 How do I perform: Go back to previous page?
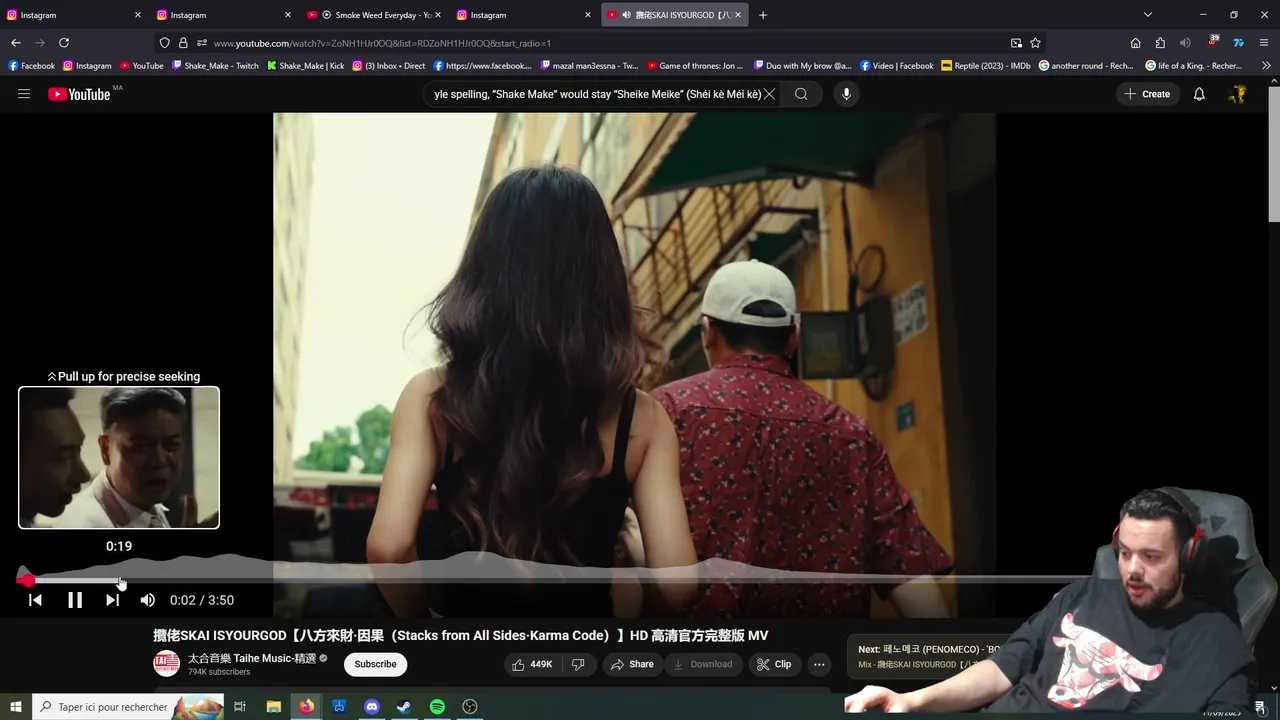16,43
